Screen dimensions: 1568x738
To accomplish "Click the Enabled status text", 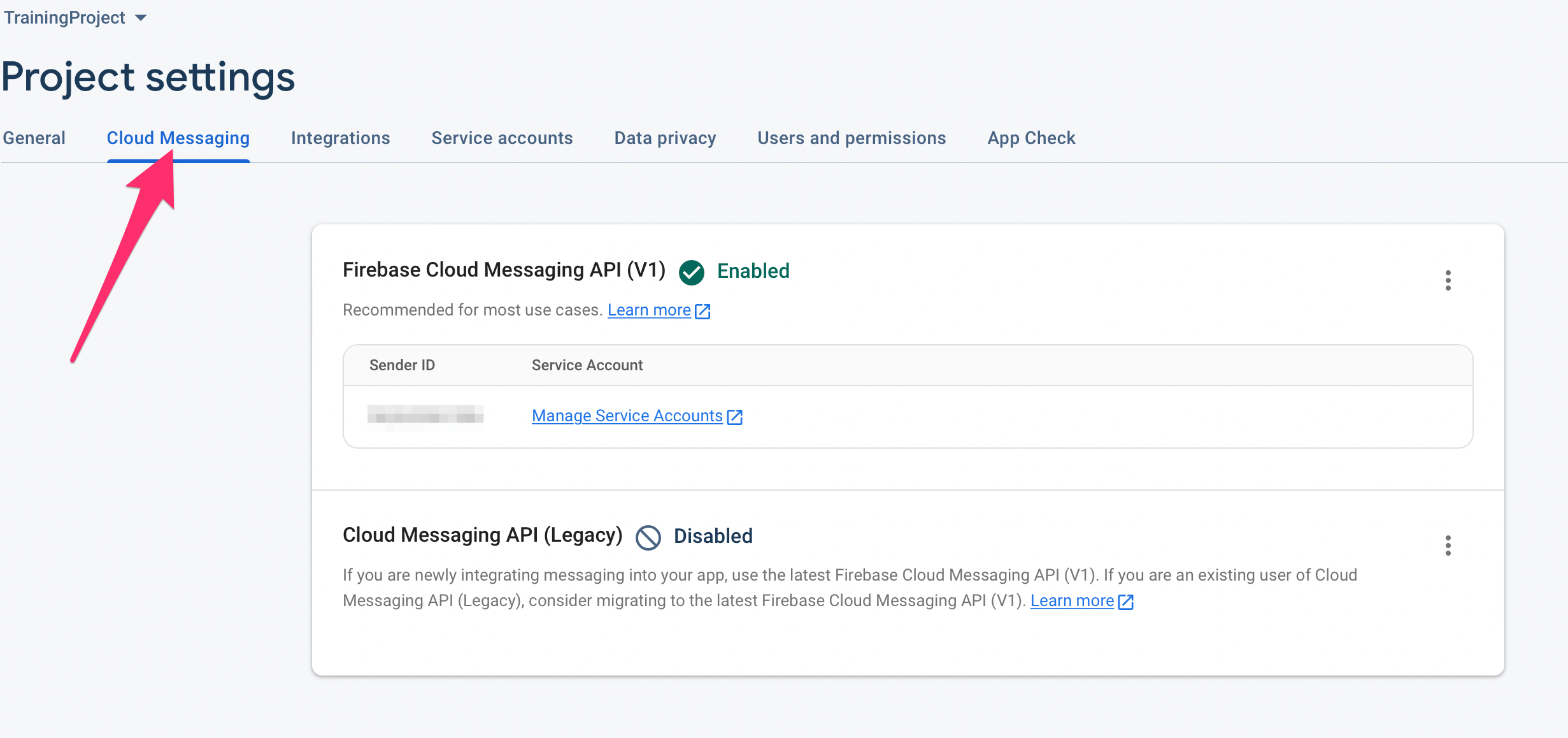I will click(753, 271).
